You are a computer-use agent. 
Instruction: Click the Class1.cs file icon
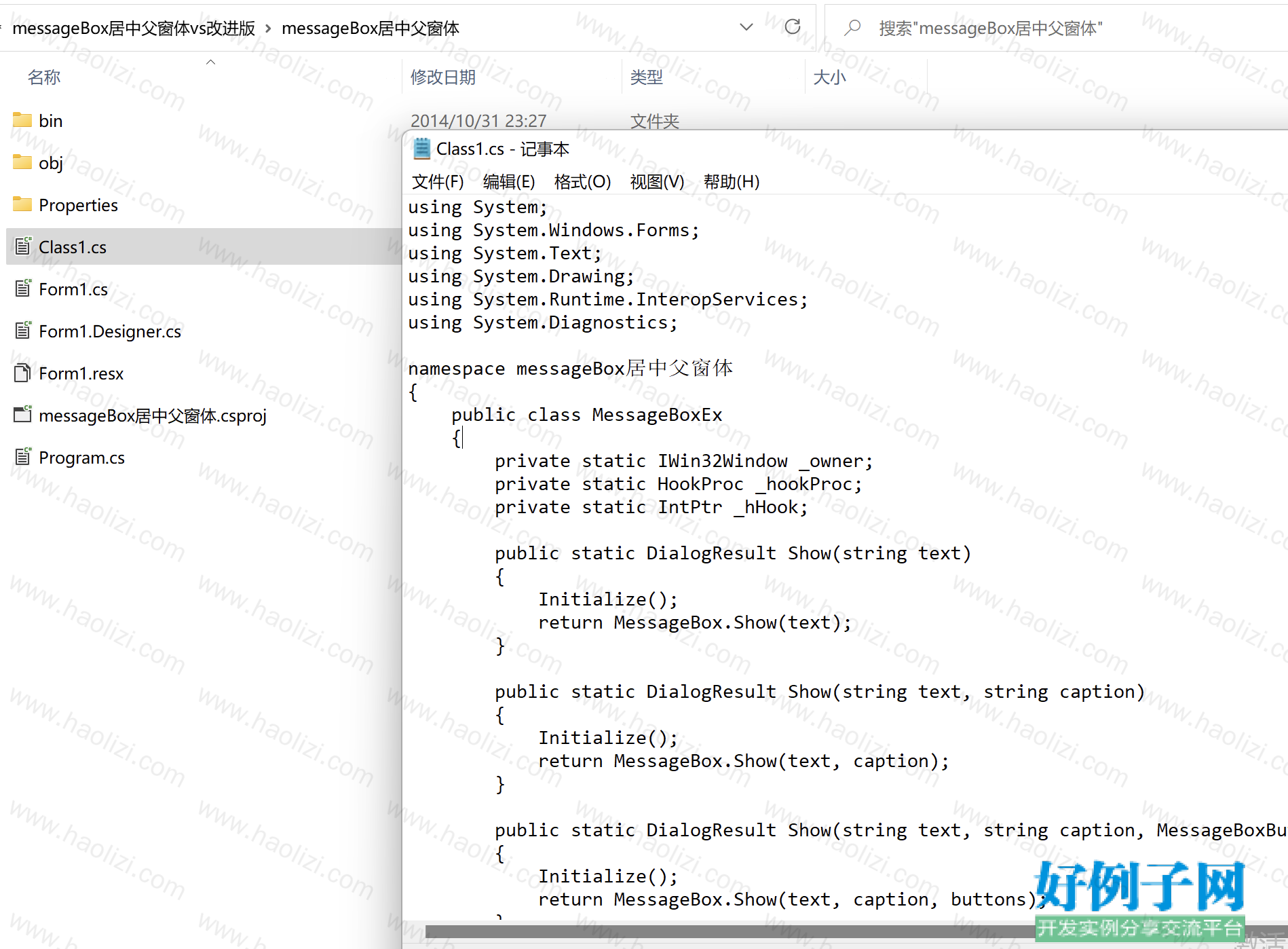(23, 246)
